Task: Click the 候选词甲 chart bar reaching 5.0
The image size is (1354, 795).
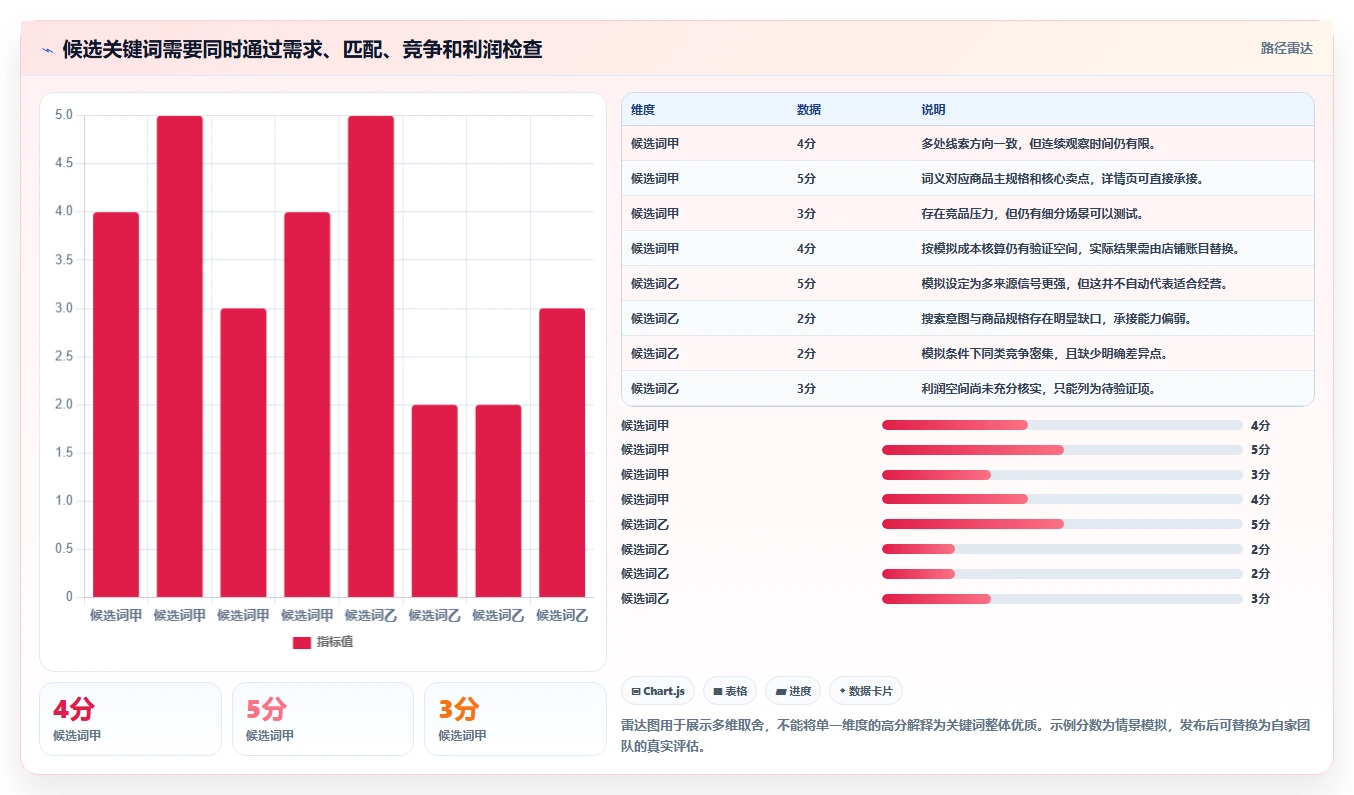Action: point(180,357)
